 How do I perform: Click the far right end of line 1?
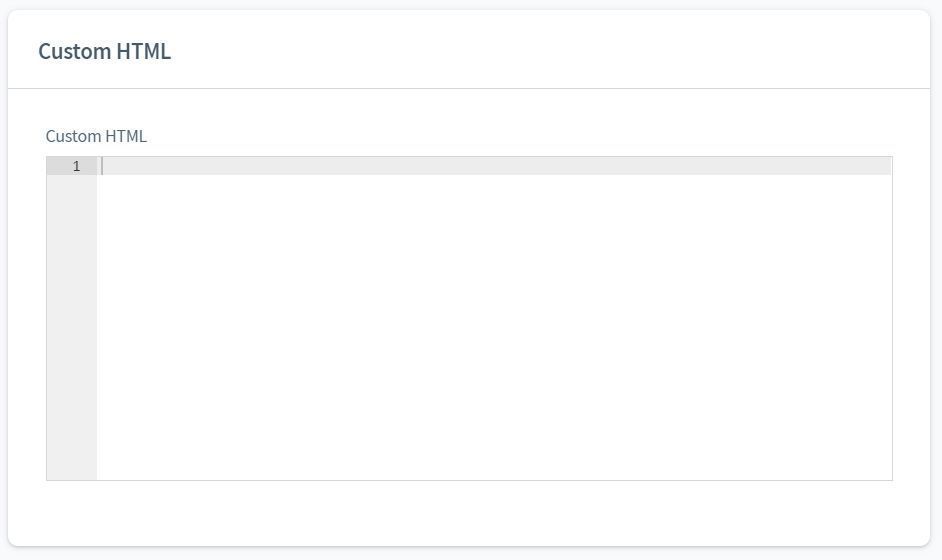(884, 166)
